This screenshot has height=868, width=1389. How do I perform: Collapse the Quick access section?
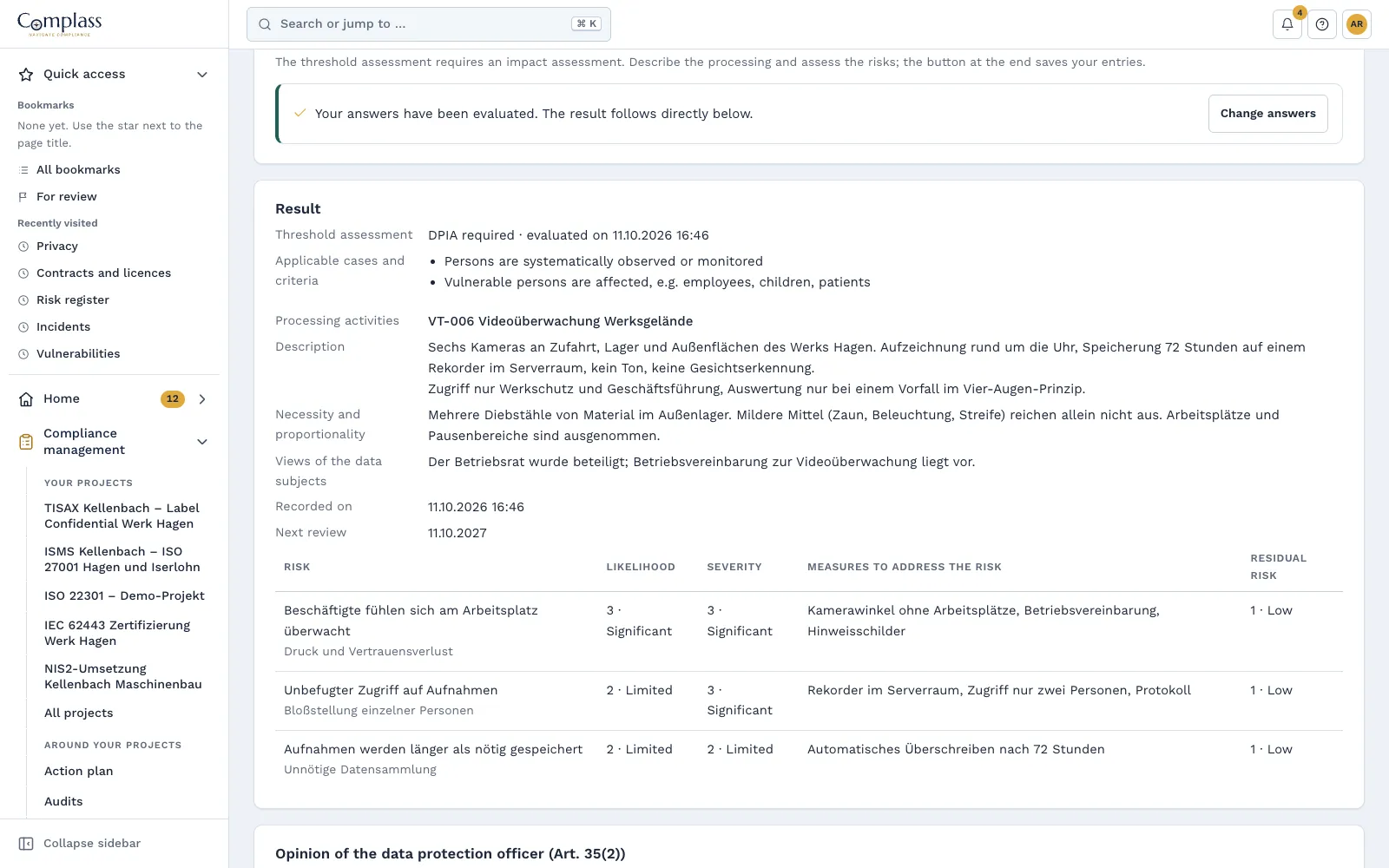tap(202, 75)
